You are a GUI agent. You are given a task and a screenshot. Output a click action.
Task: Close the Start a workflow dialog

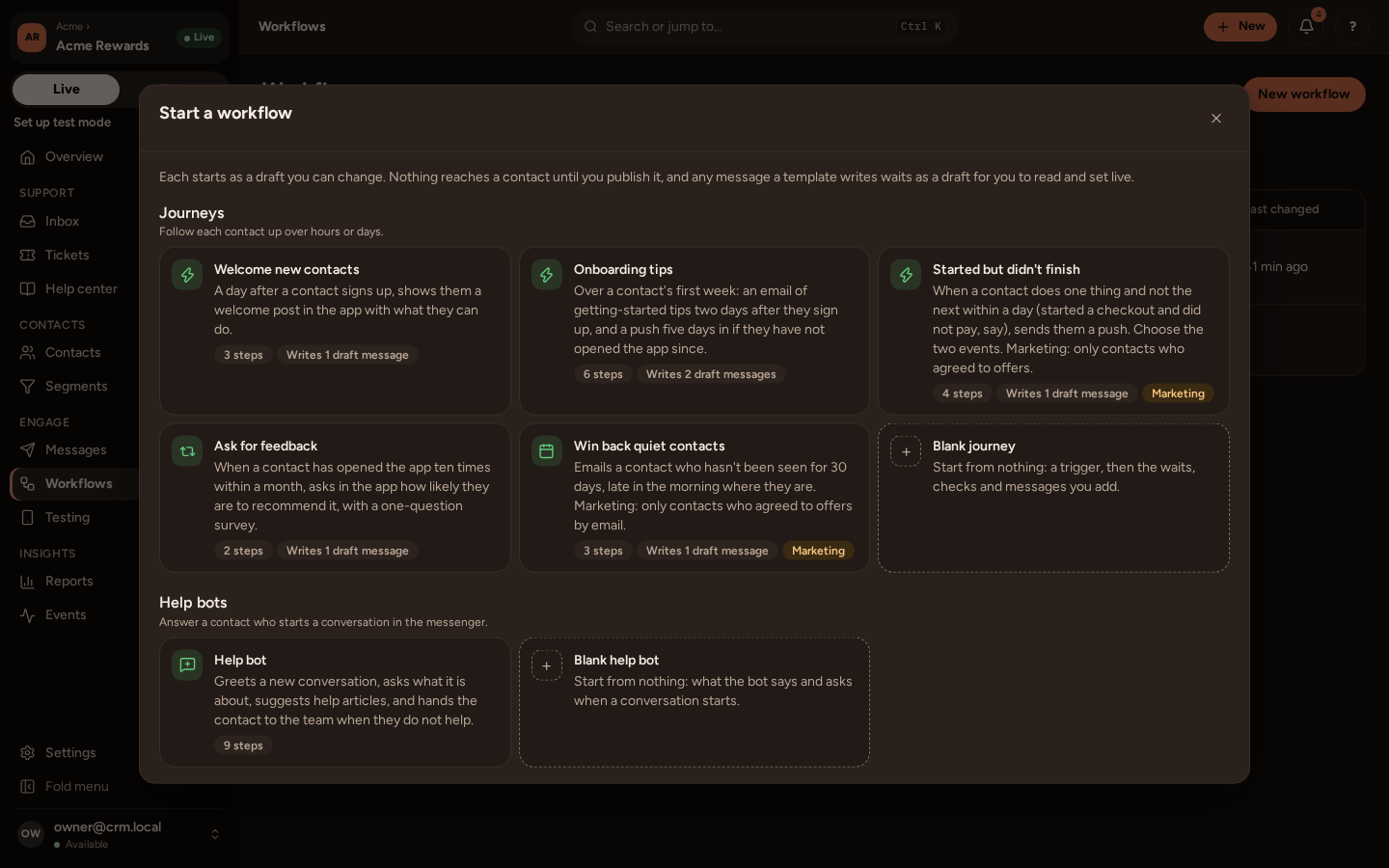tap(1216, 119)
